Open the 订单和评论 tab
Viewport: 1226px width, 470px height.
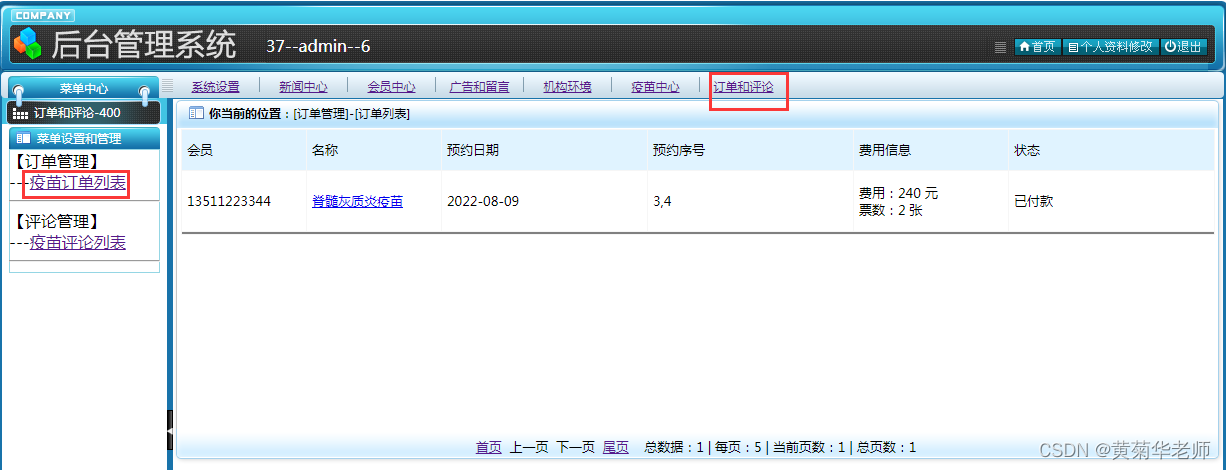coord(743,87)
